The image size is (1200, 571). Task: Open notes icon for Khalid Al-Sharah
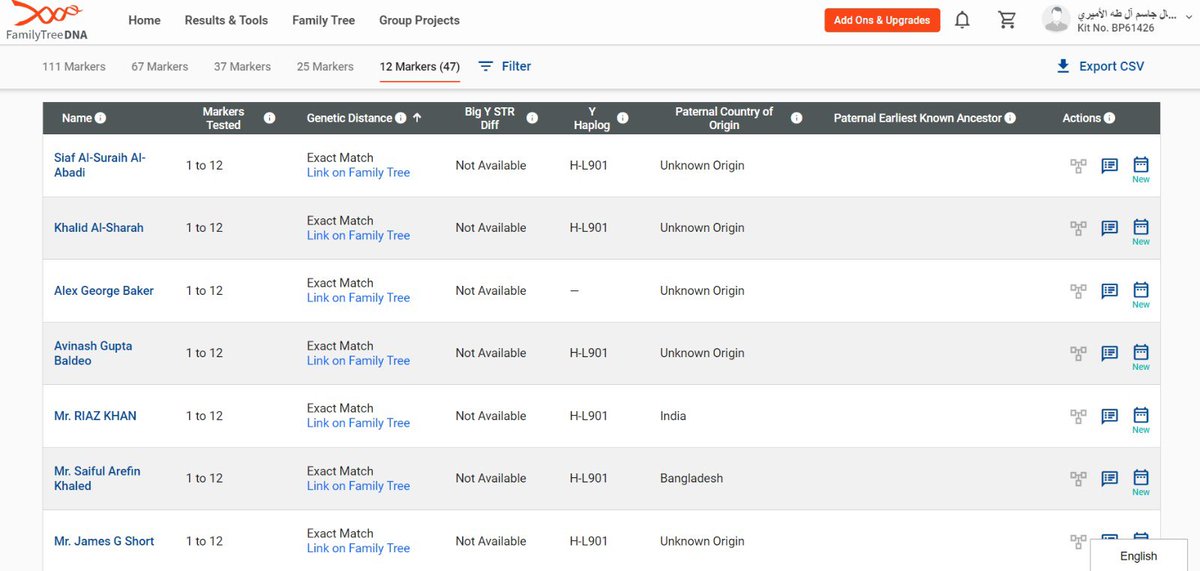[x=1109, y=228]
